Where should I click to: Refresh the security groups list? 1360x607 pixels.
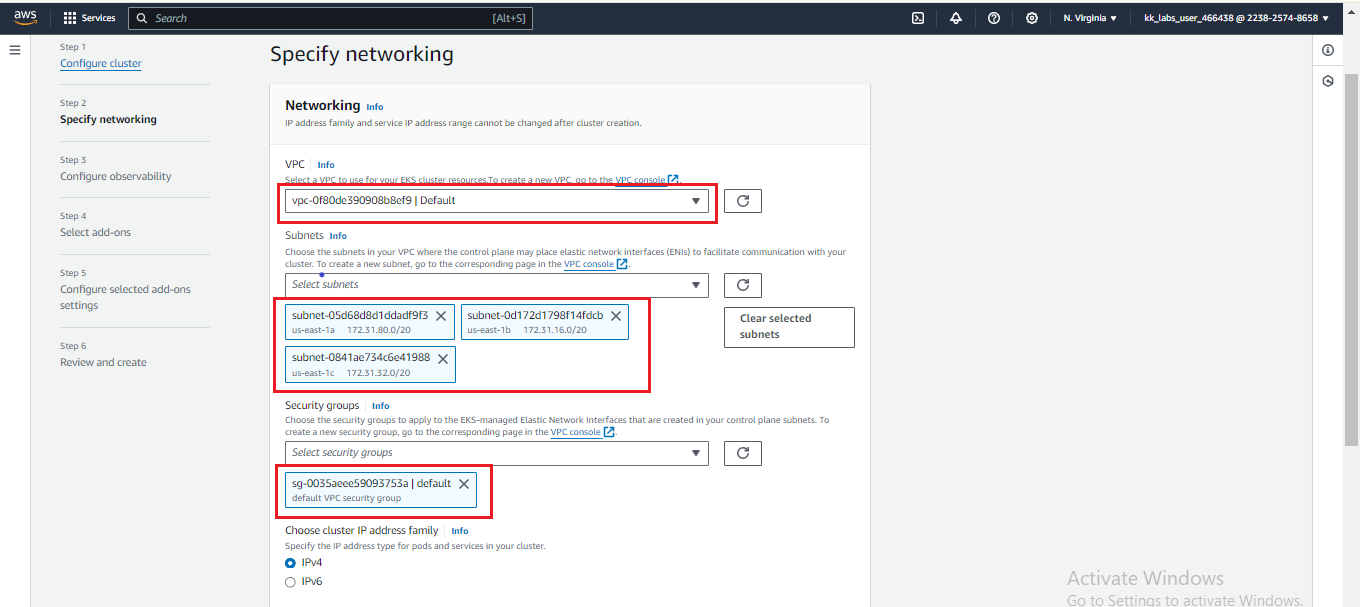point(742,452)
